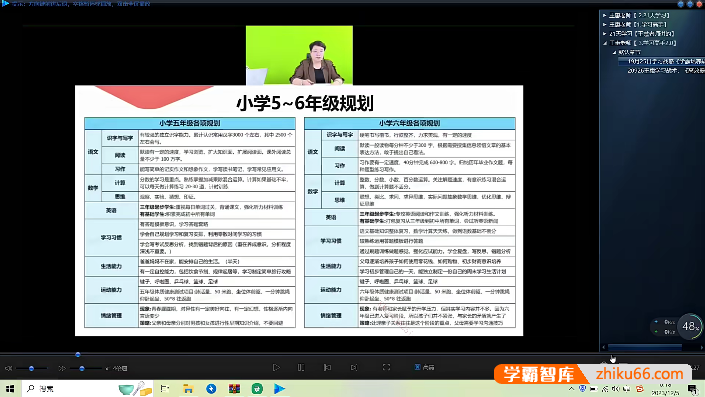
Task: Open Task View on the taskbar
Action: pyautogui.click(x=165, y=388)
